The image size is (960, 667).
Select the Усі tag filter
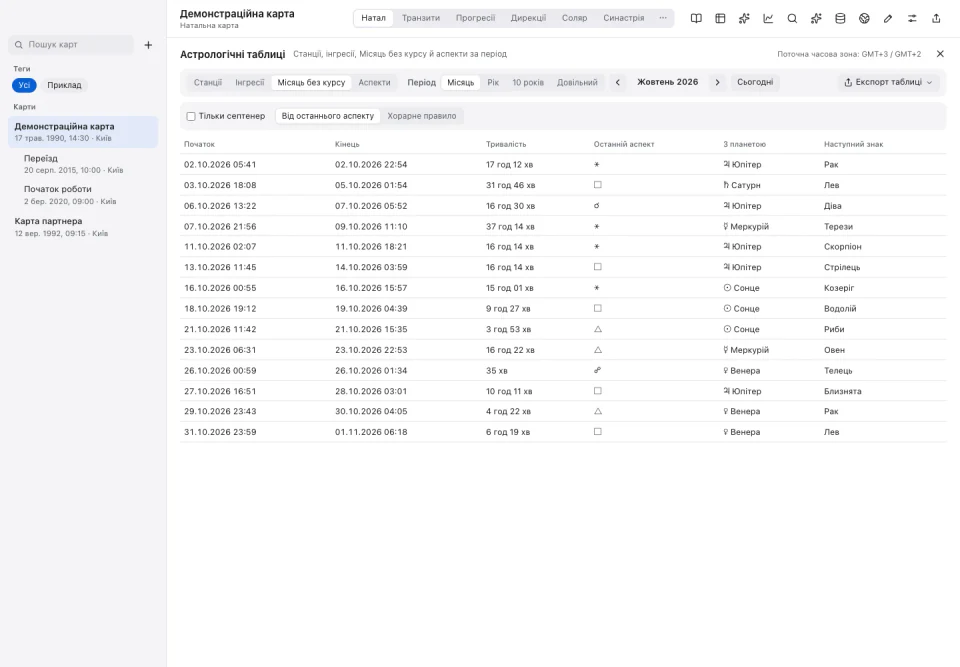24,85
